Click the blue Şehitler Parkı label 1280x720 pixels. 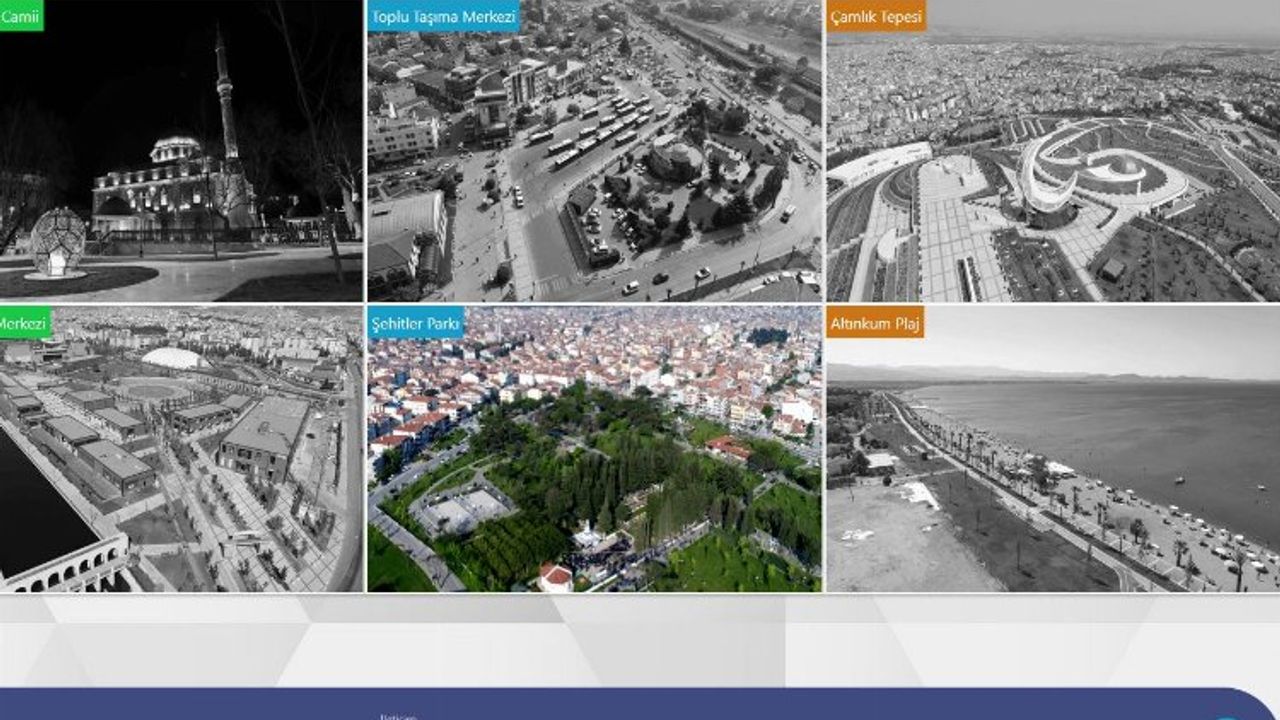[416, 322]
